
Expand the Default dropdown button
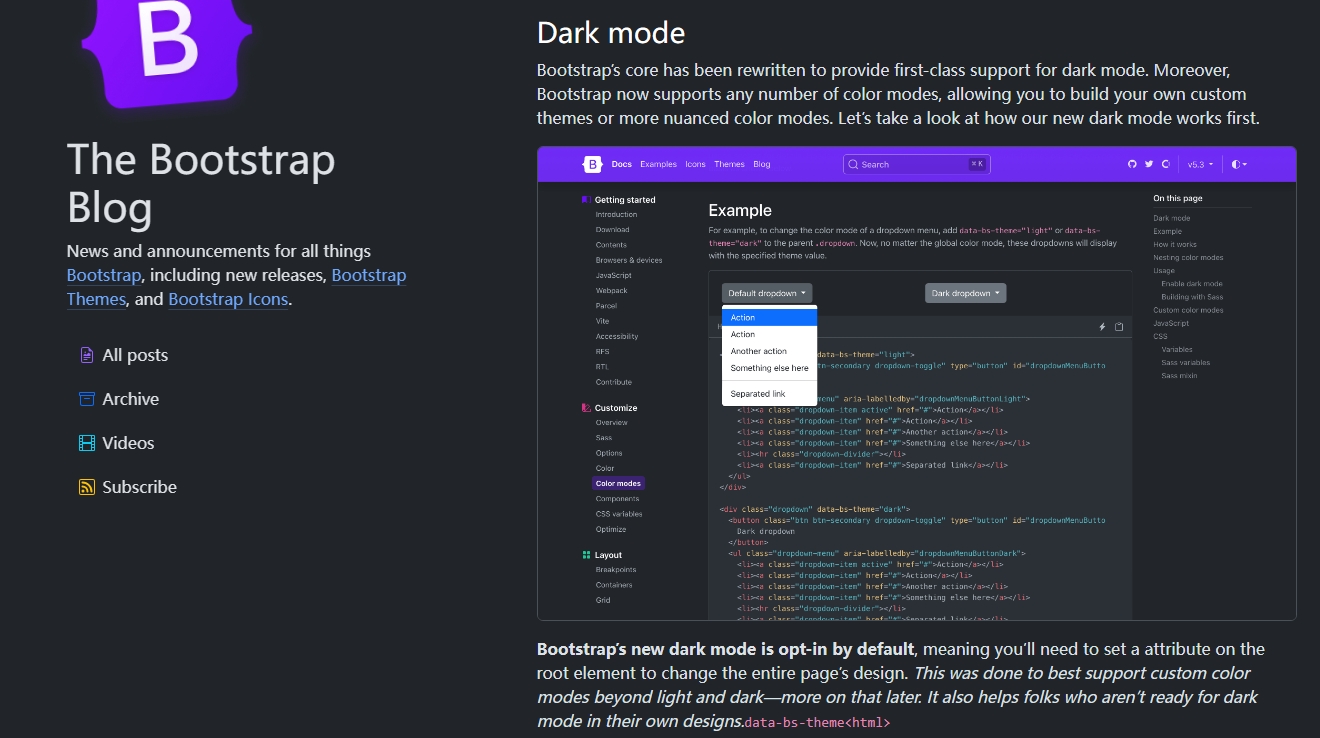pyautogui.click(x=766, y=293)
